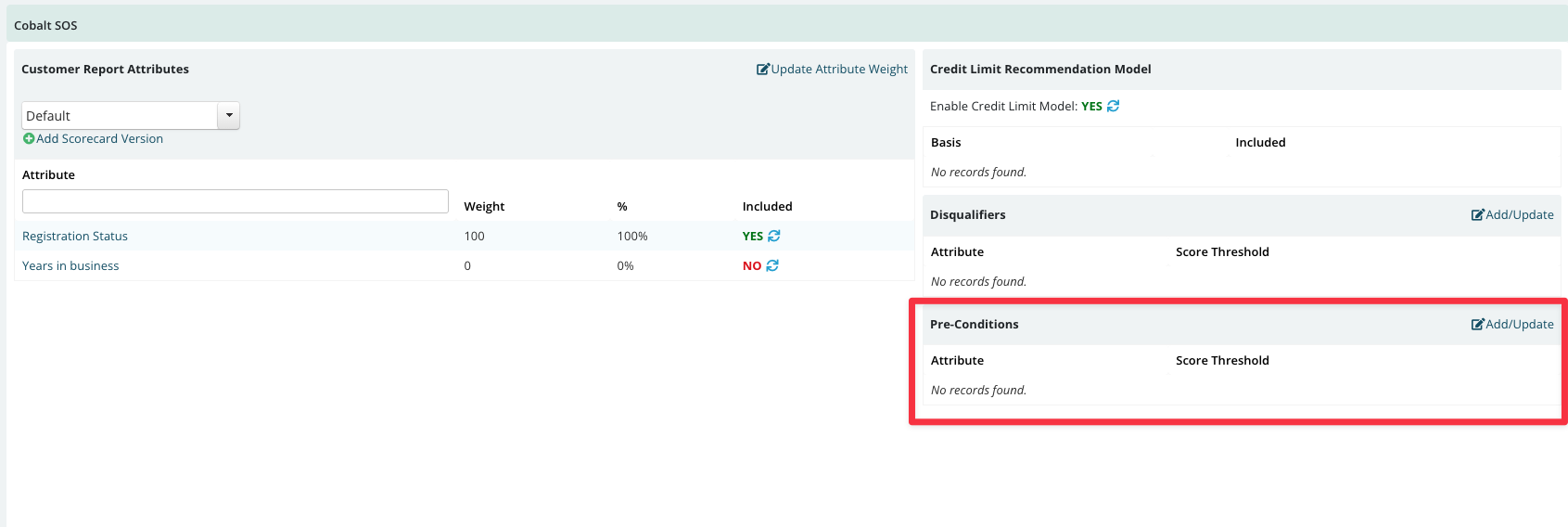The height and width of the screenshot is (527, 1568).
Task: Click the green plus Add Scorecard Version icon
Action: (29, 139)
